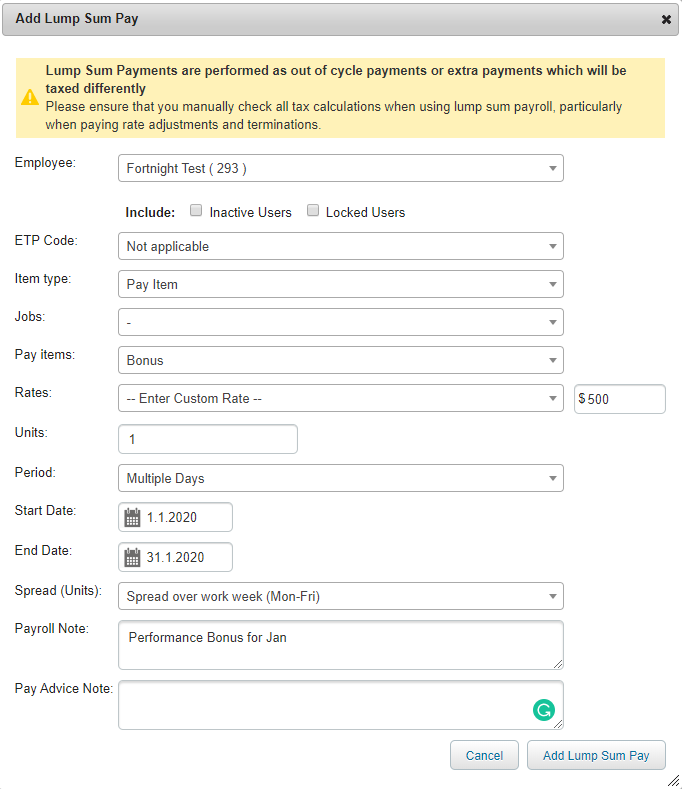Open the Spread (Units) dropdown
This screenshot has height=789, width=682.
point(340,596)
